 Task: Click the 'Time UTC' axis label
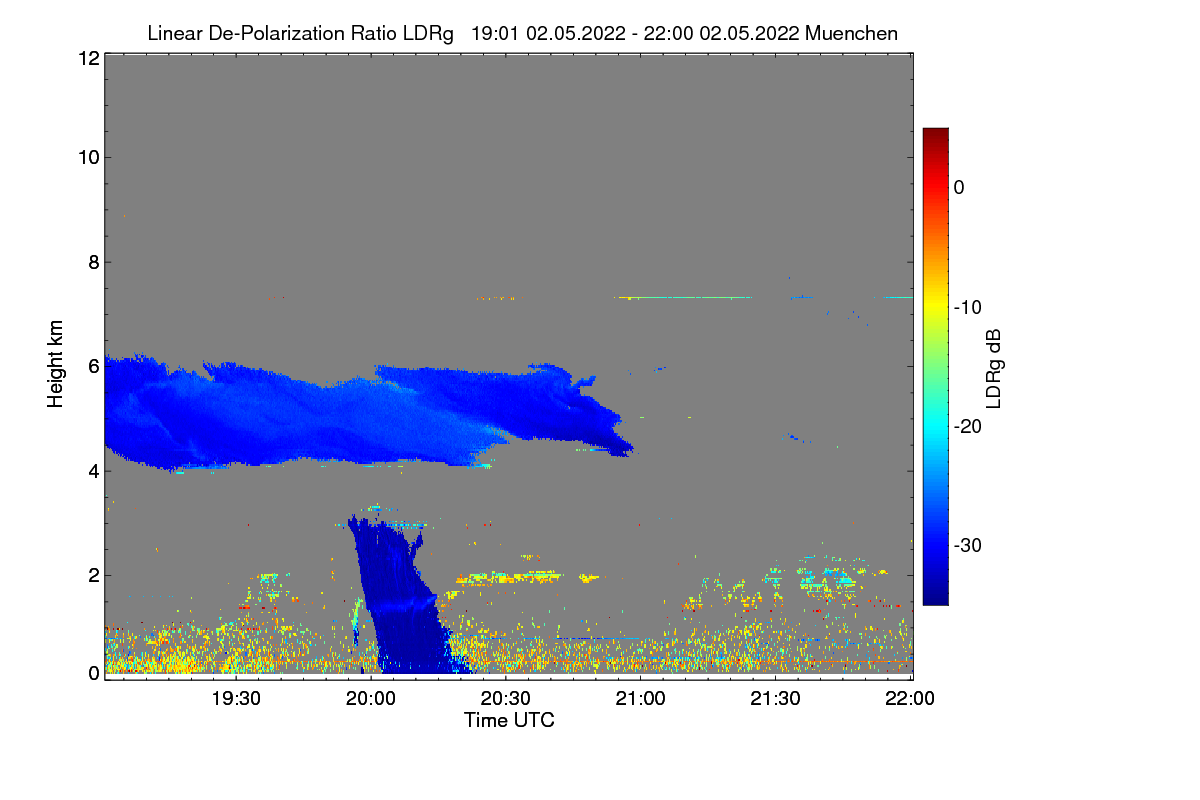point(509,720)
